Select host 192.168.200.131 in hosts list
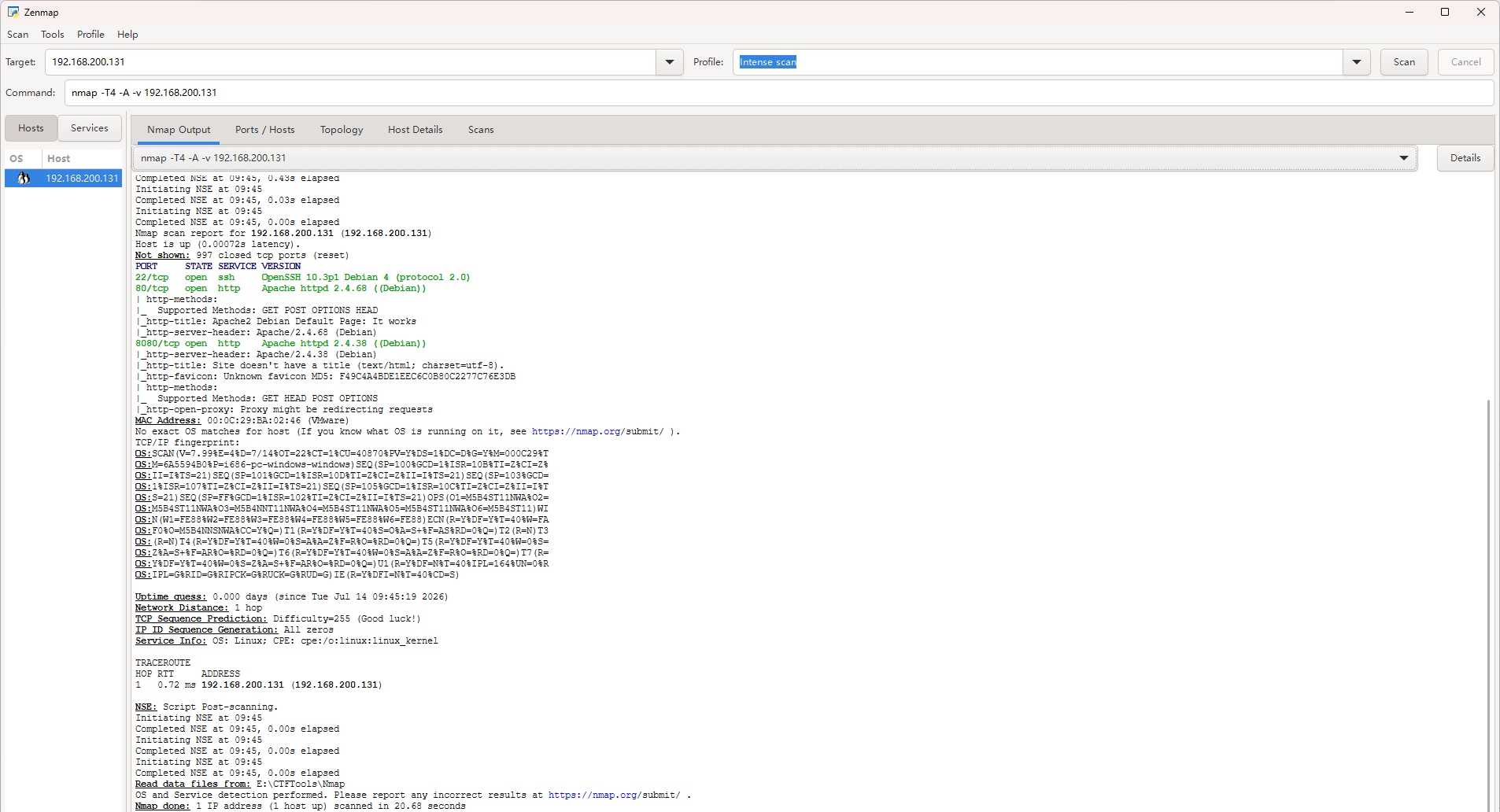 [64, 179]
